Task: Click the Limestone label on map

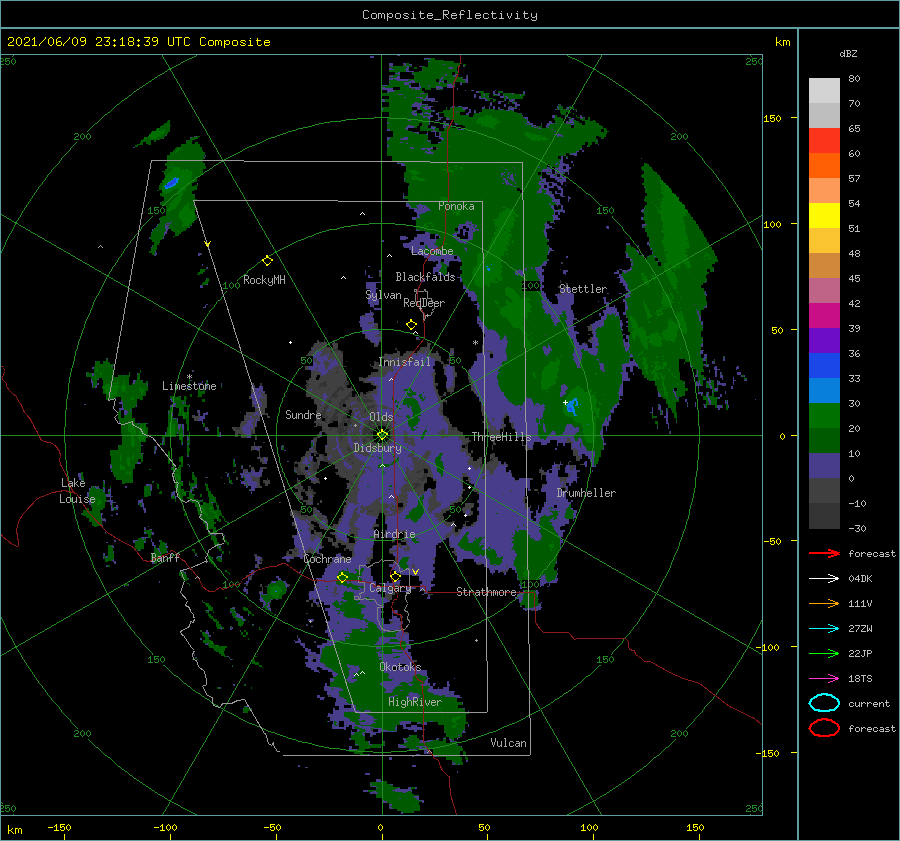Action: point(189,386)
